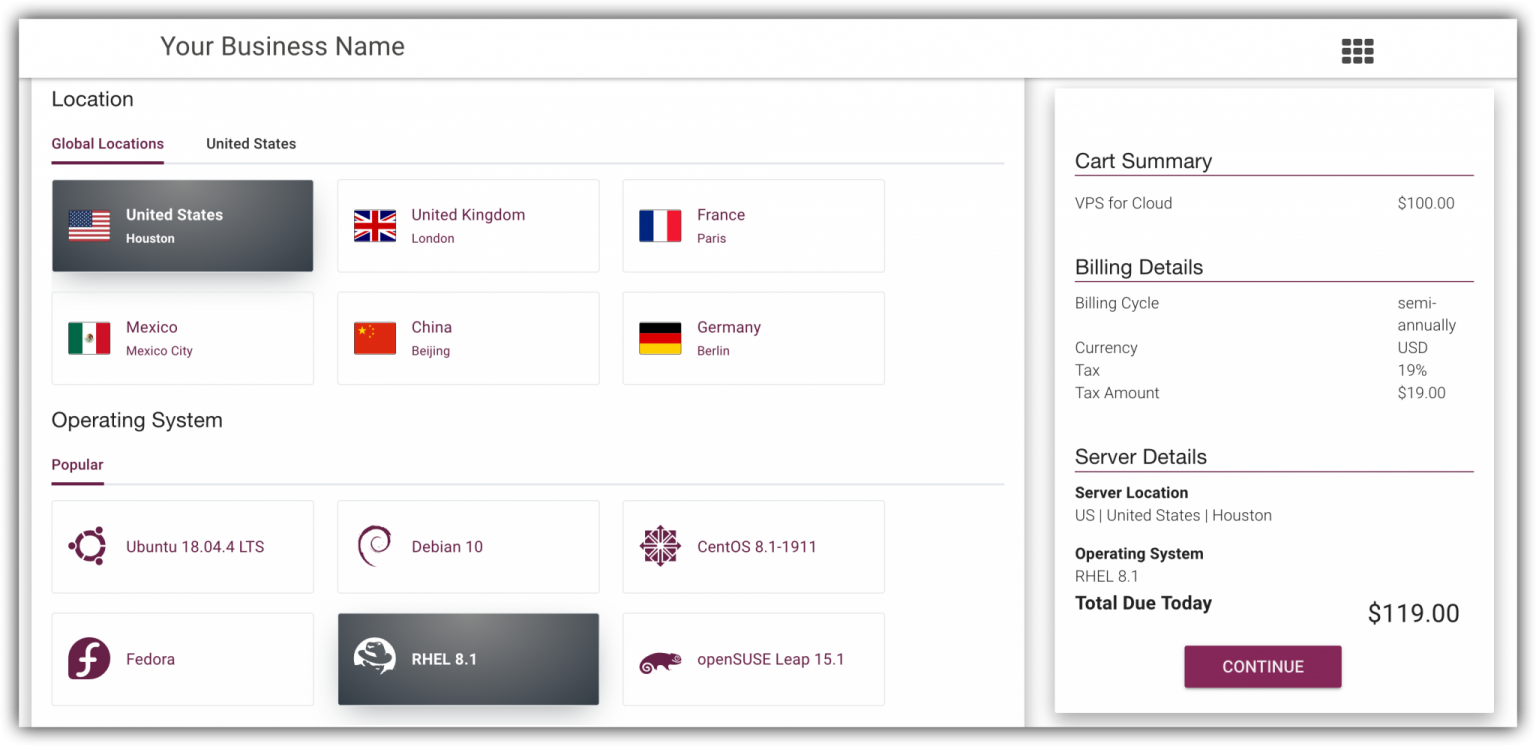The width and height of the screenshot is (1536, 746).
Task: Click the Germany flag icon
Action: point(660,338)
